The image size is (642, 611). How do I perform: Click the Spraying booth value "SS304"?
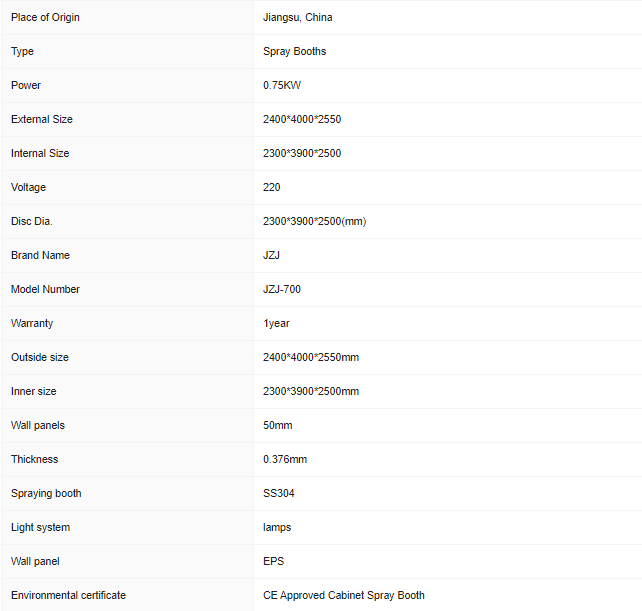tap(279, 493)
